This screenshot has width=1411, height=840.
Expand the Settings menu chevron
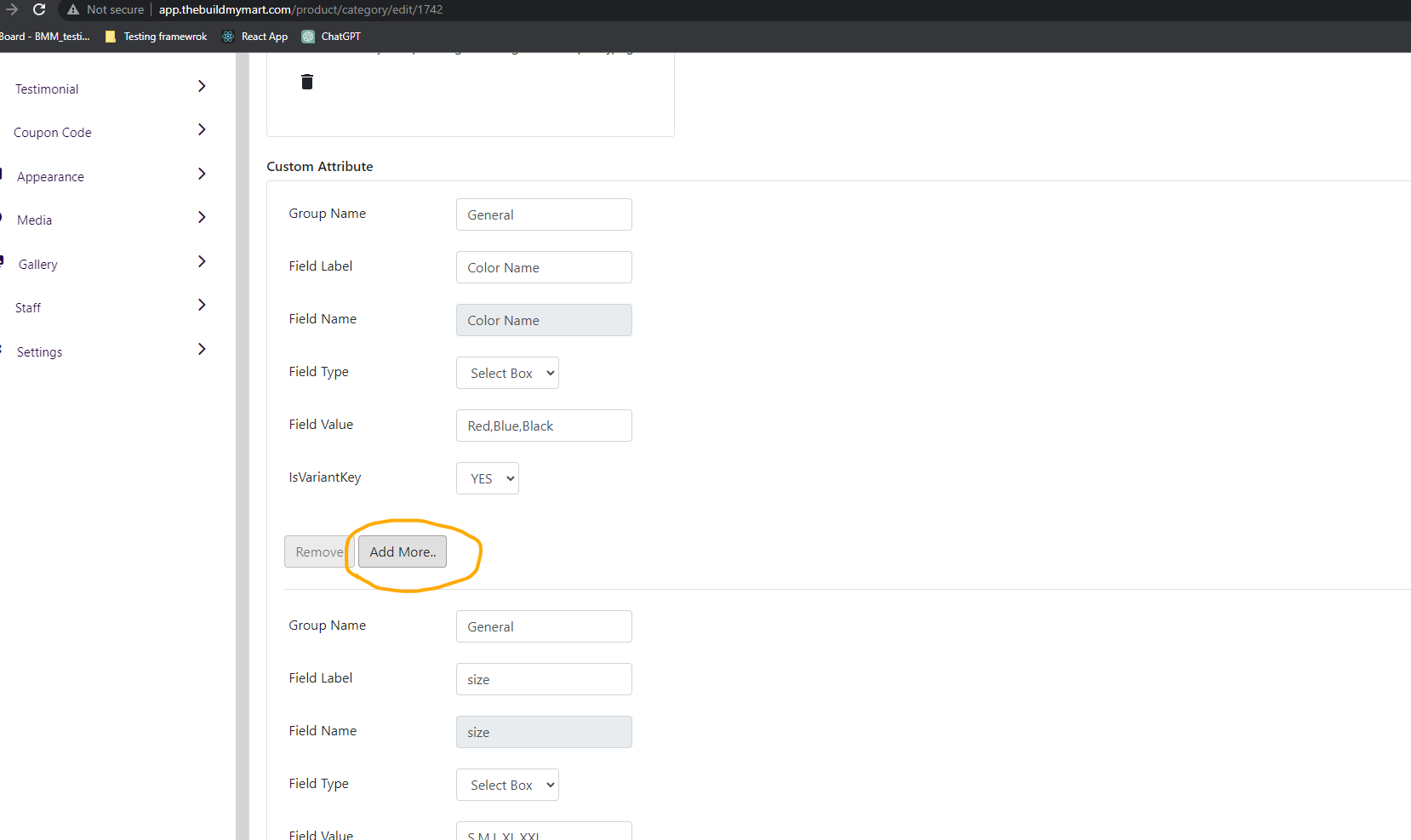[202, 349]
